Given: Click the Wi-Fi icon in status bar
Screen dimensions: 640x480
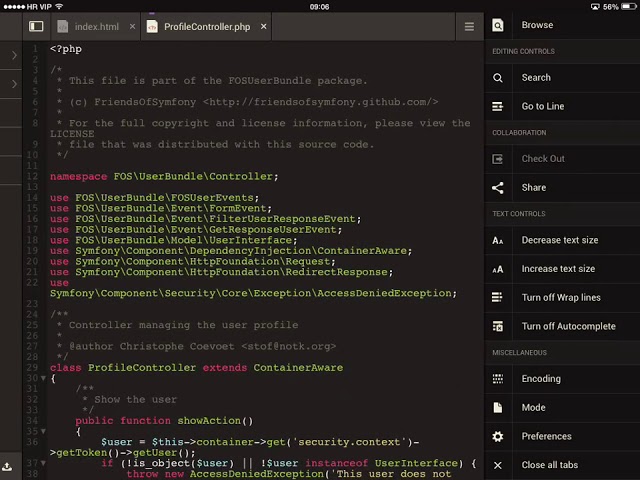Looking at the screenshot, I should pyautogui.click(x=59, y=7).
